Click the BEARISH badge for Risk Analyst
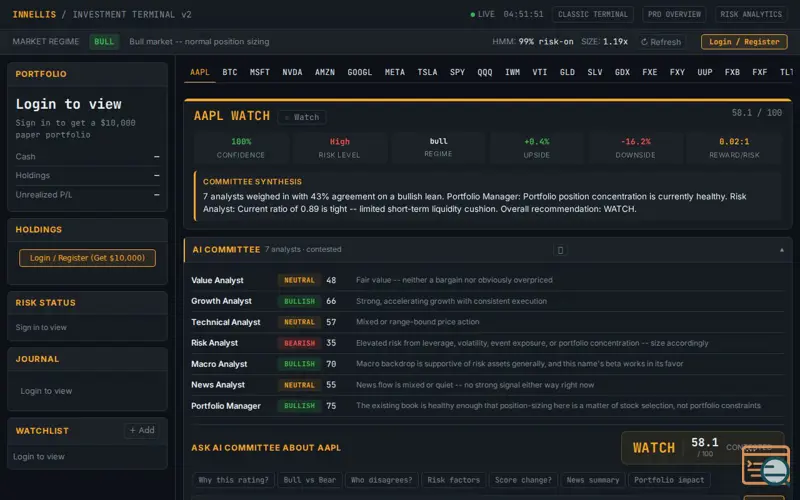This screenshot has width=800, height=500. [x=299, y=343]
